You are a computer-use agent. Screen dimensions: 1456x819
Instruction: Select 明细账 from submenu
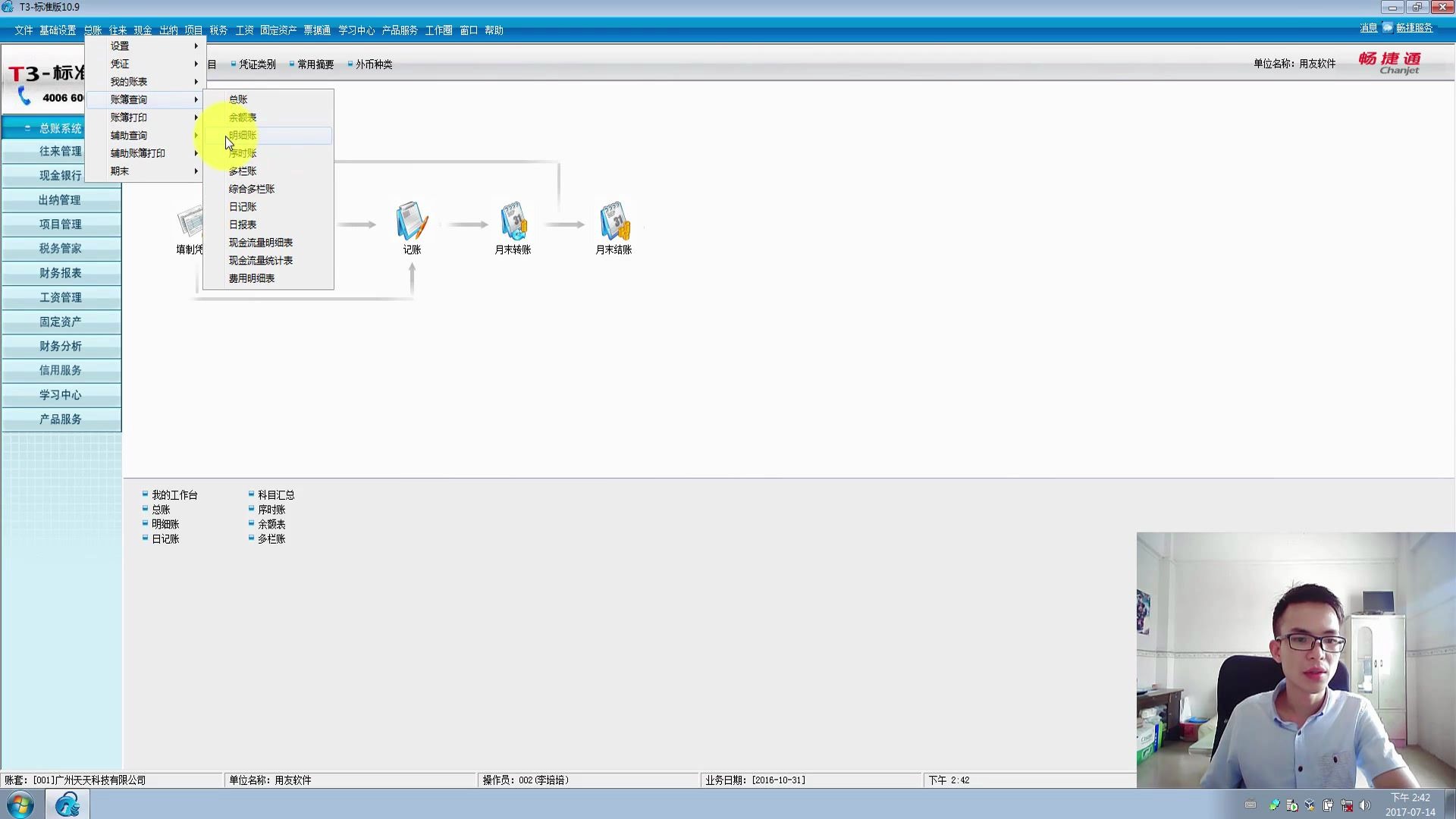(x=243, y=136)
